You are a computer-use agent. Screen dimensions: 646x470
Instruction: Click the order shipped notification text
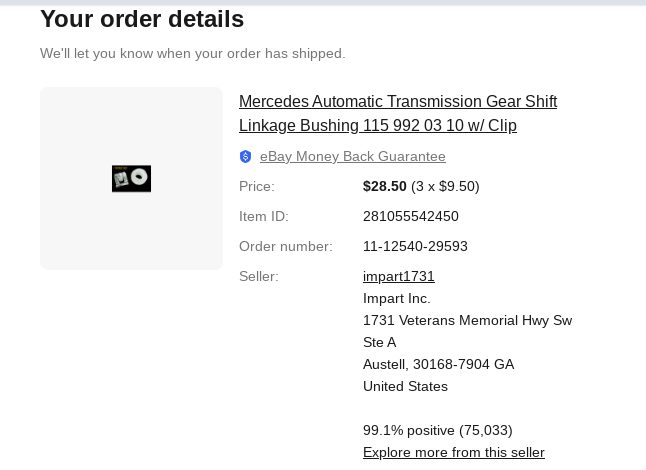point(192,54)
